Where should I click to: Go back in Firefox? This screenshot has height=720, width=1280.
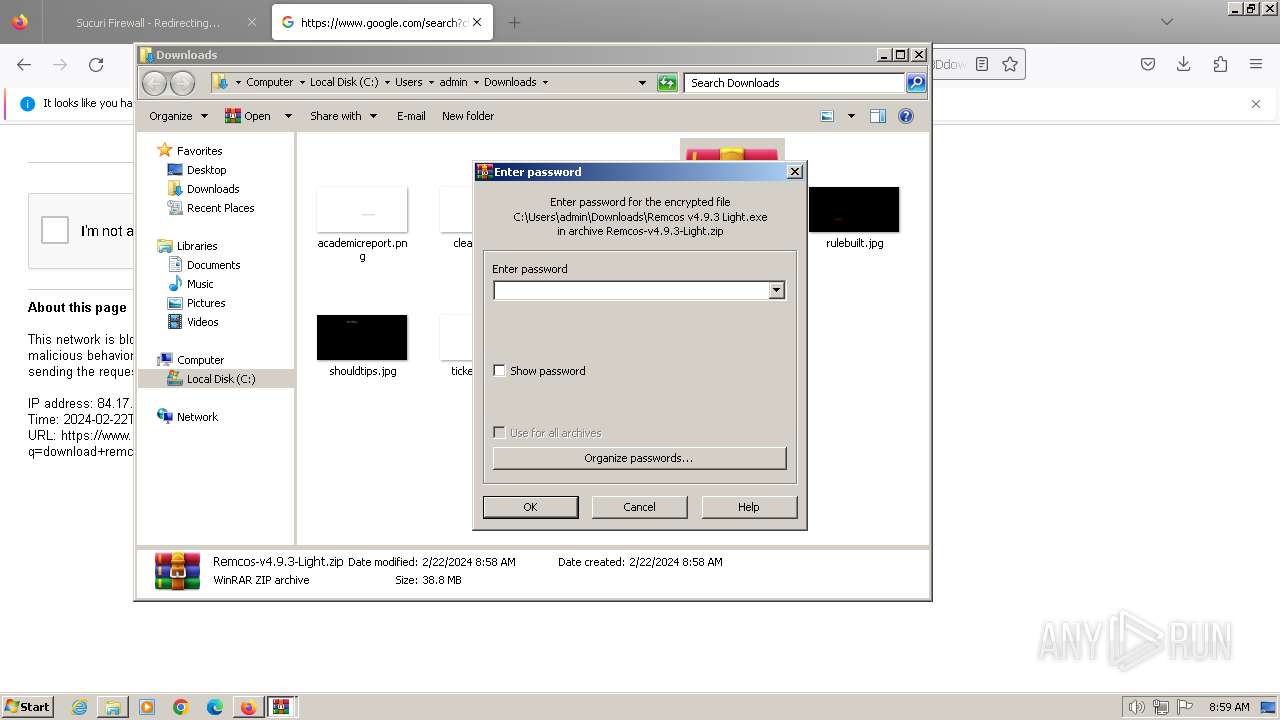tap(24, 64)
